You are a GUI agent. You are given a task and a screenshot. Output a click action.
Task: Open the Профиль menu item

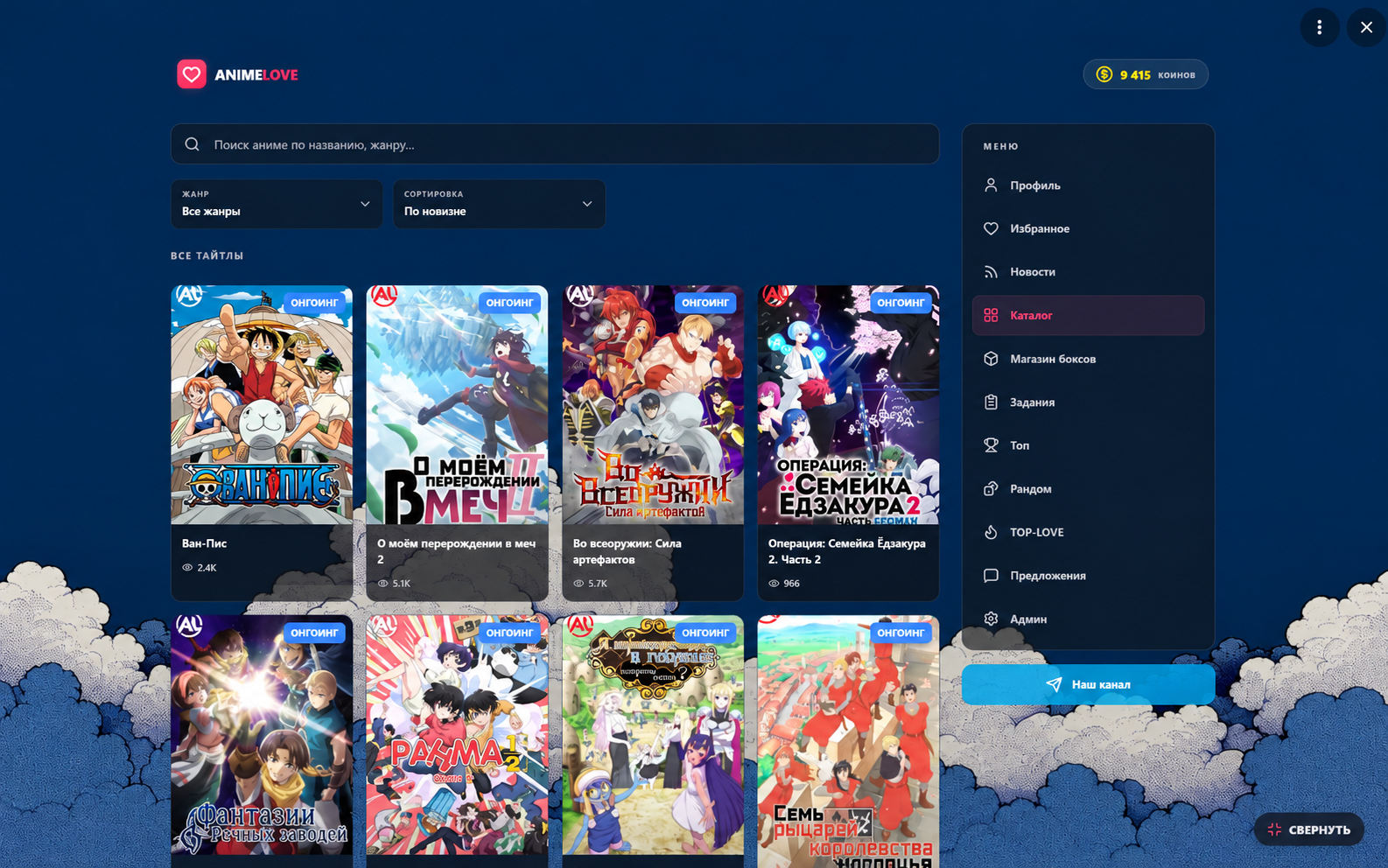1088,185
